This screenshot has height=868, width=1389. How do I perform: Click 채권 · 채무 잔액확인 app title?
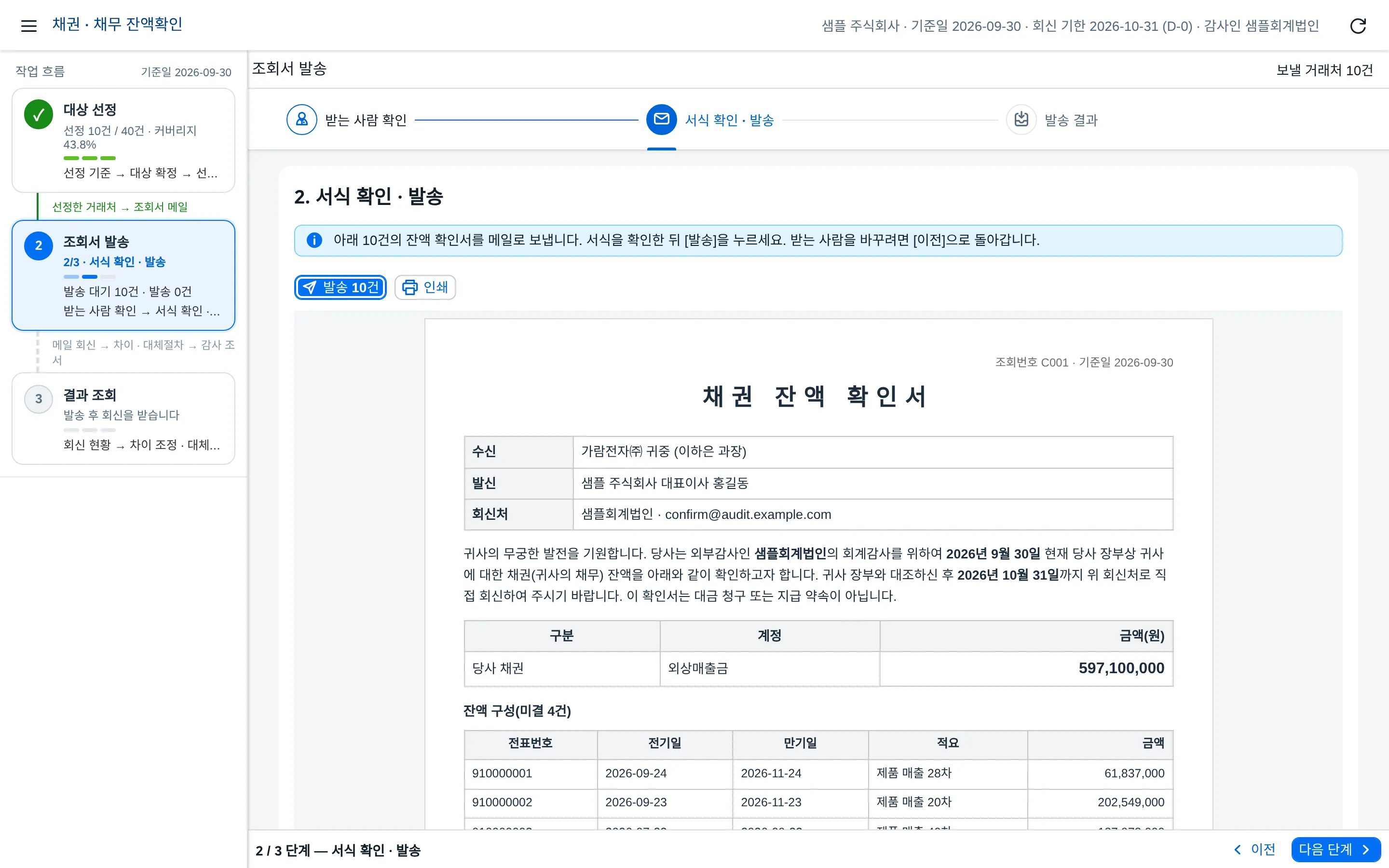coord(117,24)
